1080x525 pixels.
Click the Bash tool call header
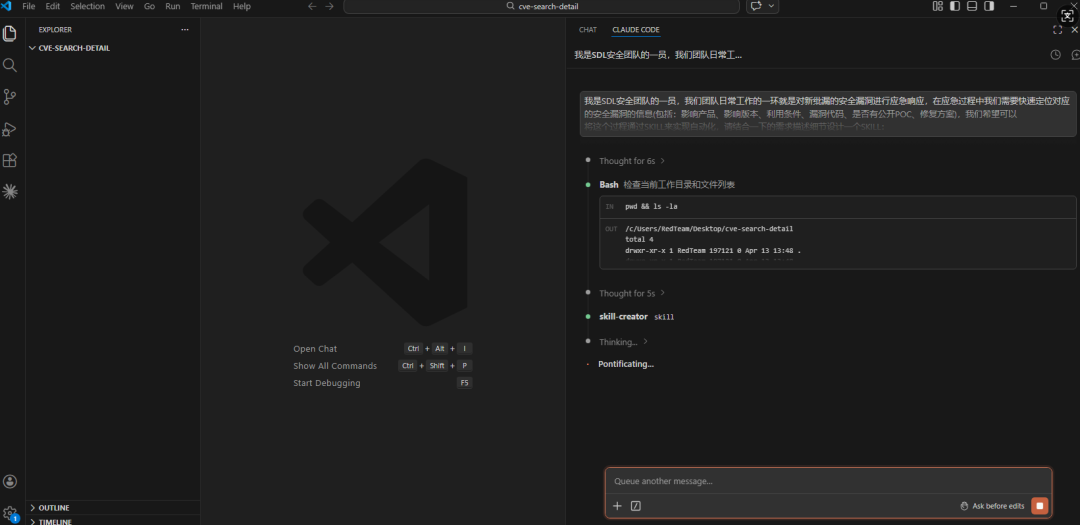coord(667,185)
